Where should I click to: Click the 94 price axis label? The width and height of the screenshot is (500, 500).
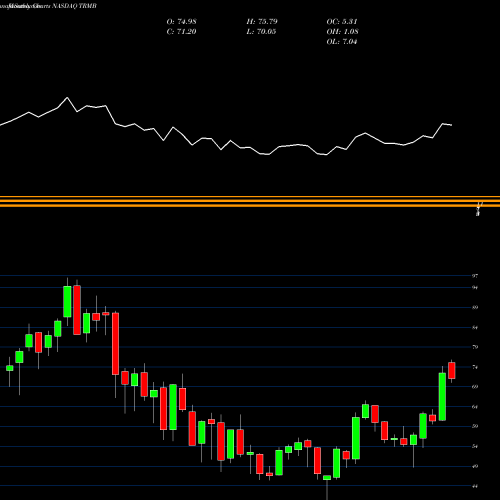[475, 287]
